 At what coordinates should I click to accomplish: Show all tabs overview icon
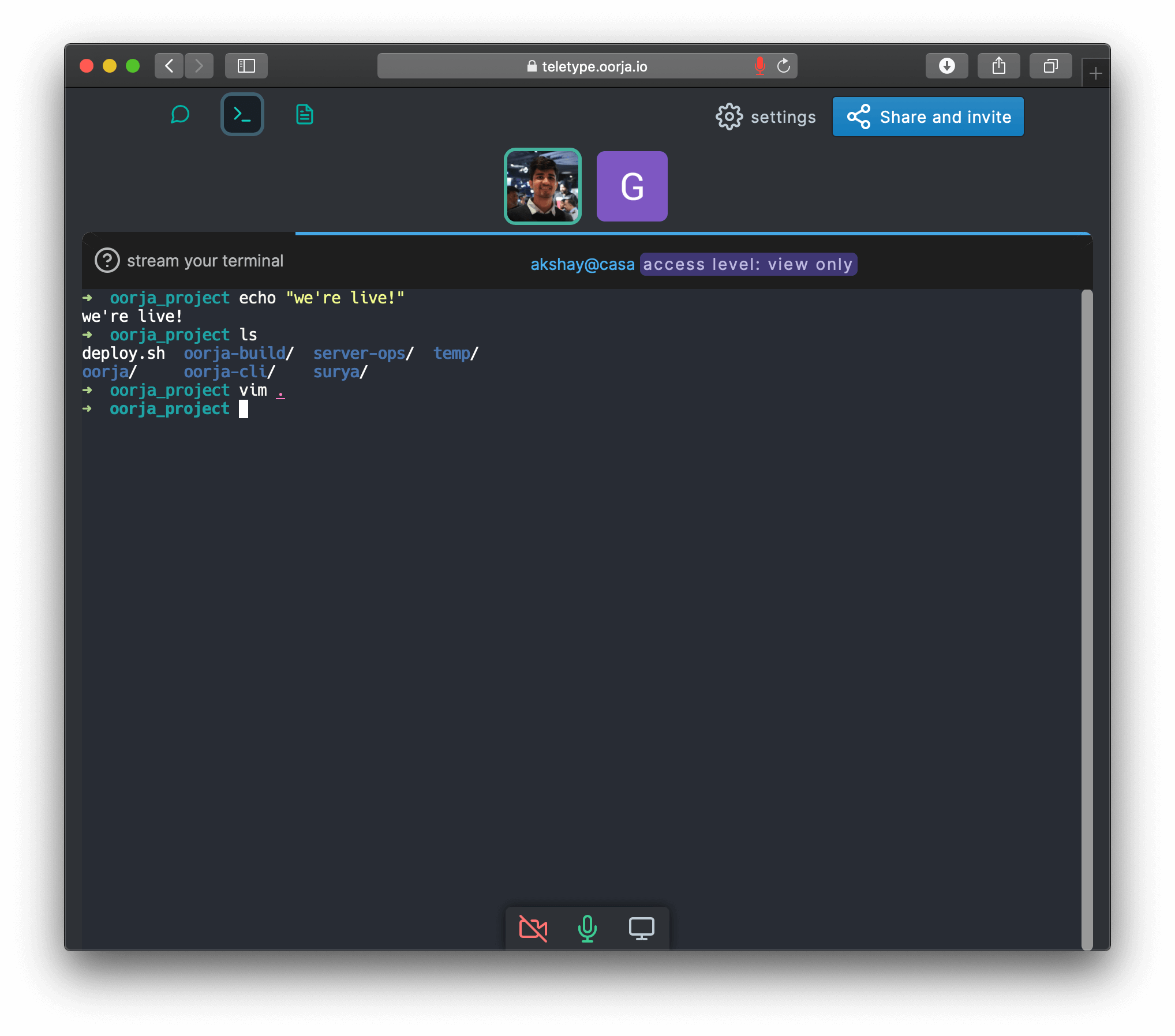(1050, 66)
